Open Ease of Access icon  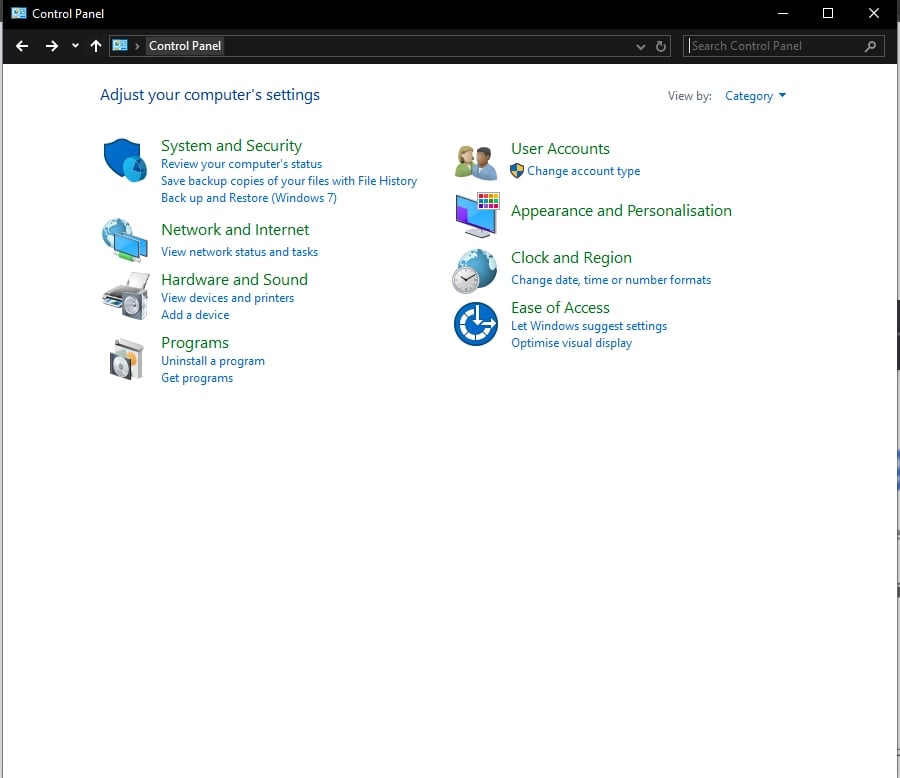(476, 324)
